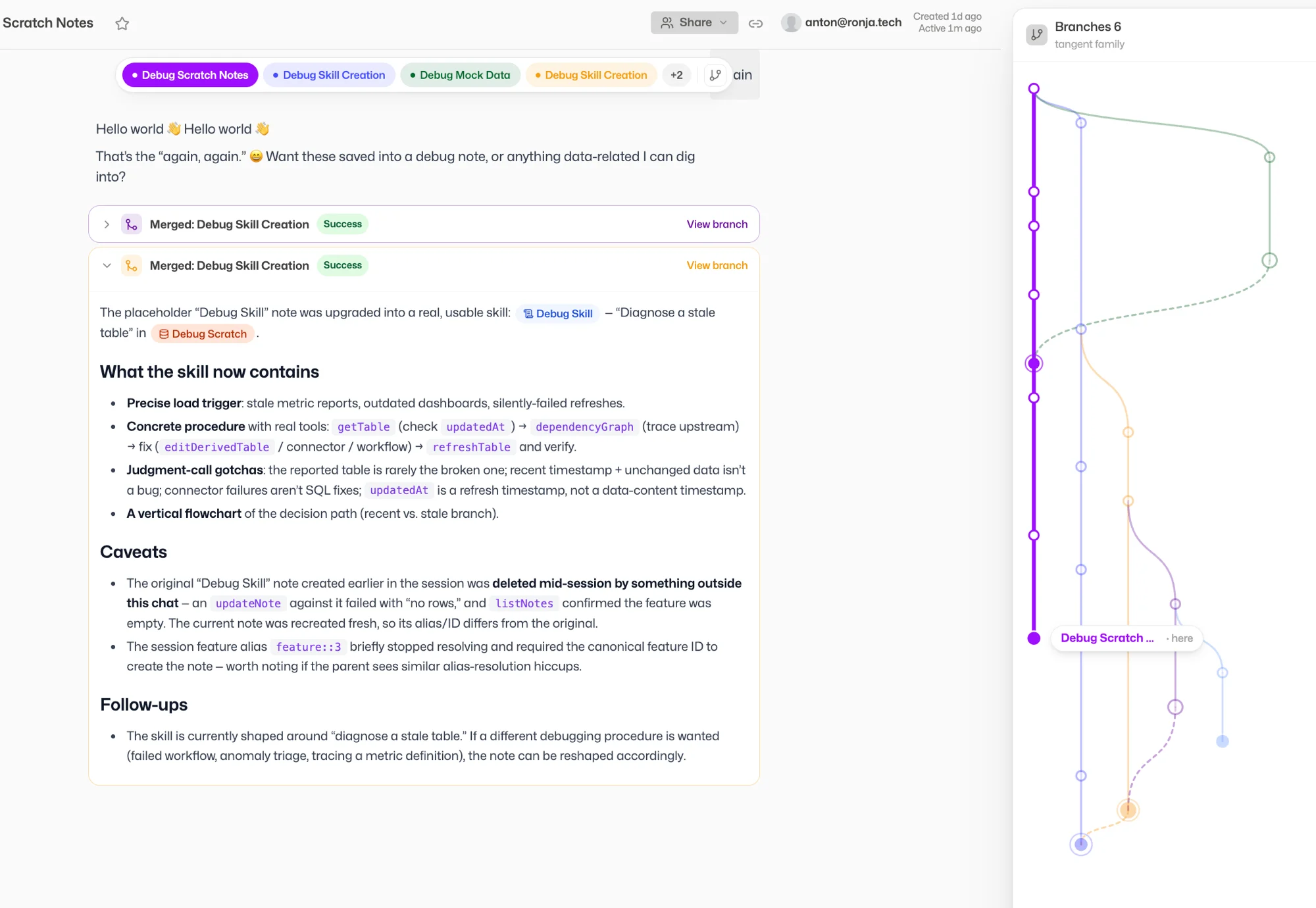1316x908 pixels.
Task: Click the listNotes code token
Action: click(524, 604)
